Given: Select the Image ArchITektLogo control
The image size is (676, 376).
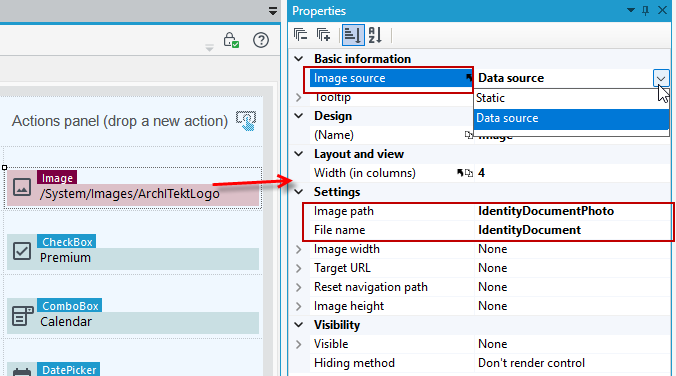Looking at the screenshot, I should (x=133, y=188).
